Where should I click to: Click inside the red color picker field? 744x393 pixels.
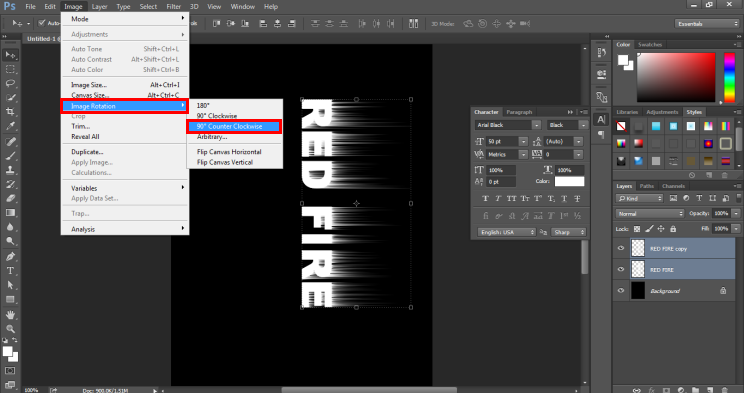tap(676, 77)
